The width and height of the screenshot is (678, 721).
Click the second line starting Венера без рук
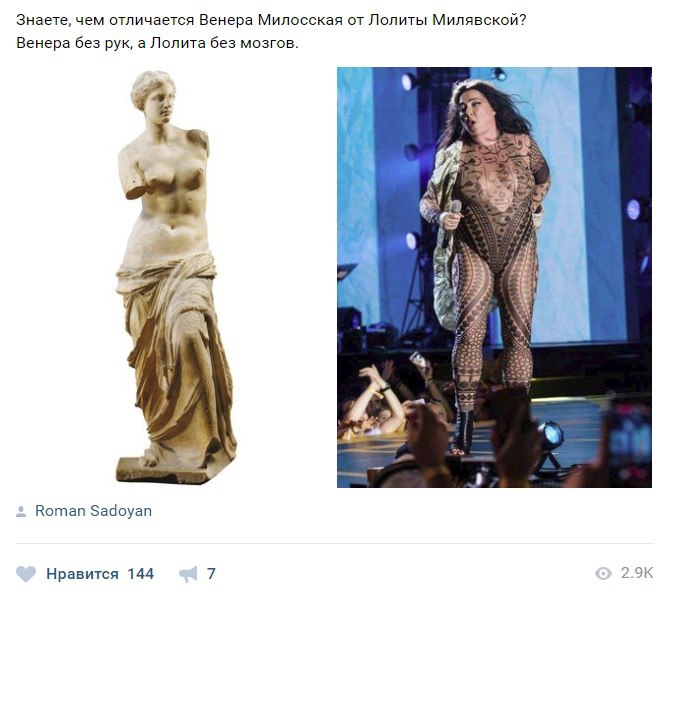(x=157, y=43)
